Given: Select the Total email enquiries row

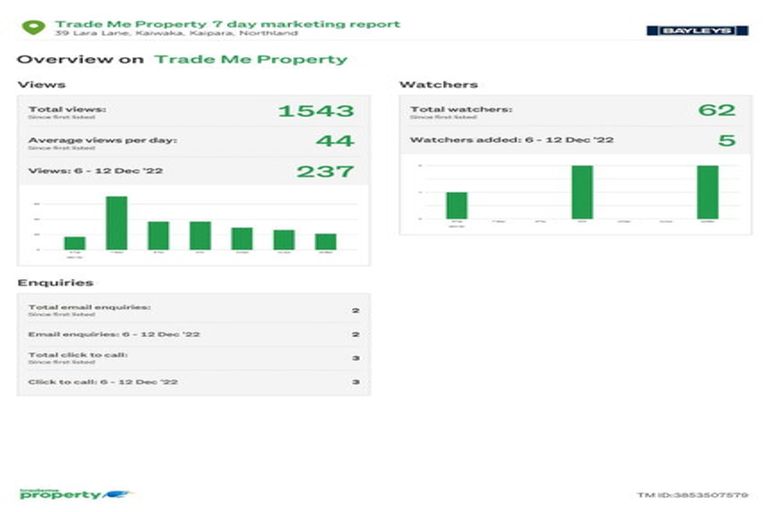Looking at the screenshot, I should pyautogui.click(x=193, y=310).
